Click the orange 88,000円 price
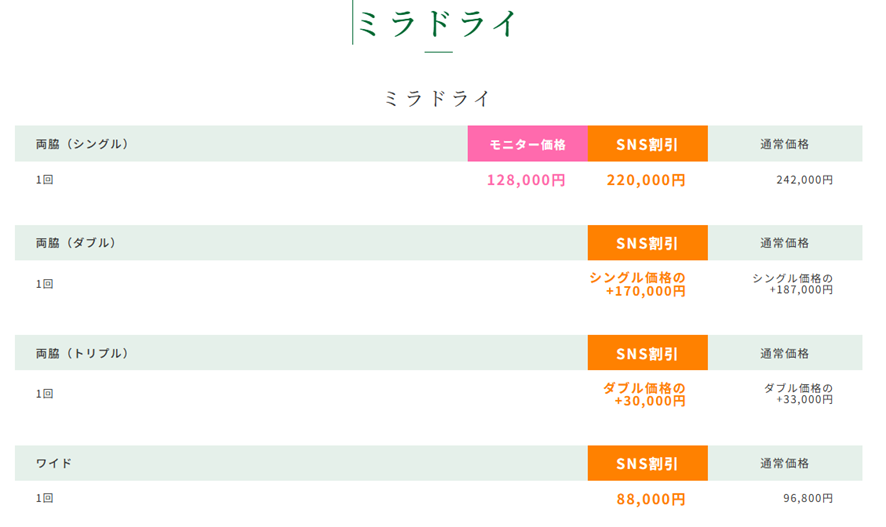This screenshot has width=886, height=527. (650, 498)
